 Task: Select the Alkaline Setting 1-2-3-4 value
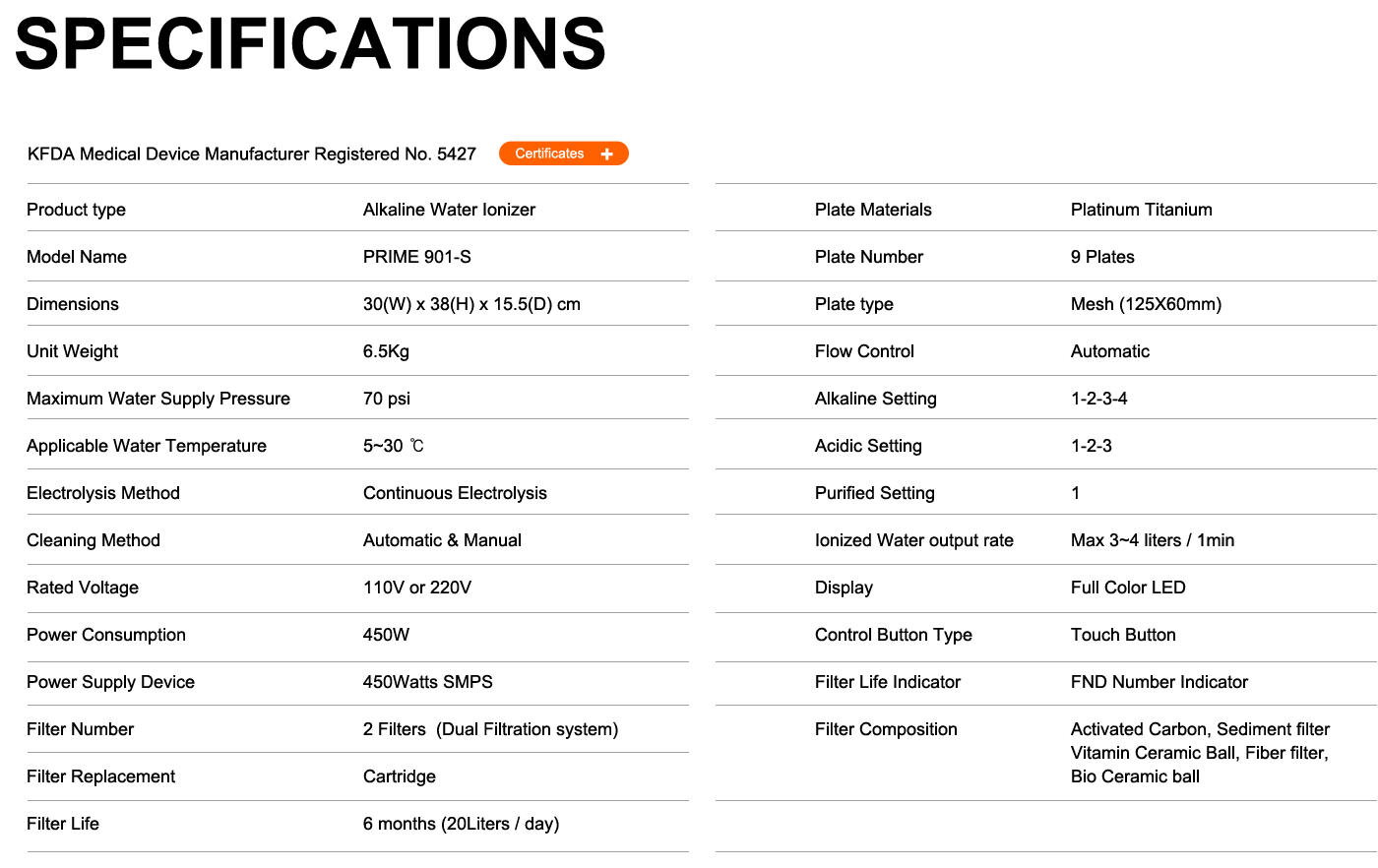click(1098, 399)
